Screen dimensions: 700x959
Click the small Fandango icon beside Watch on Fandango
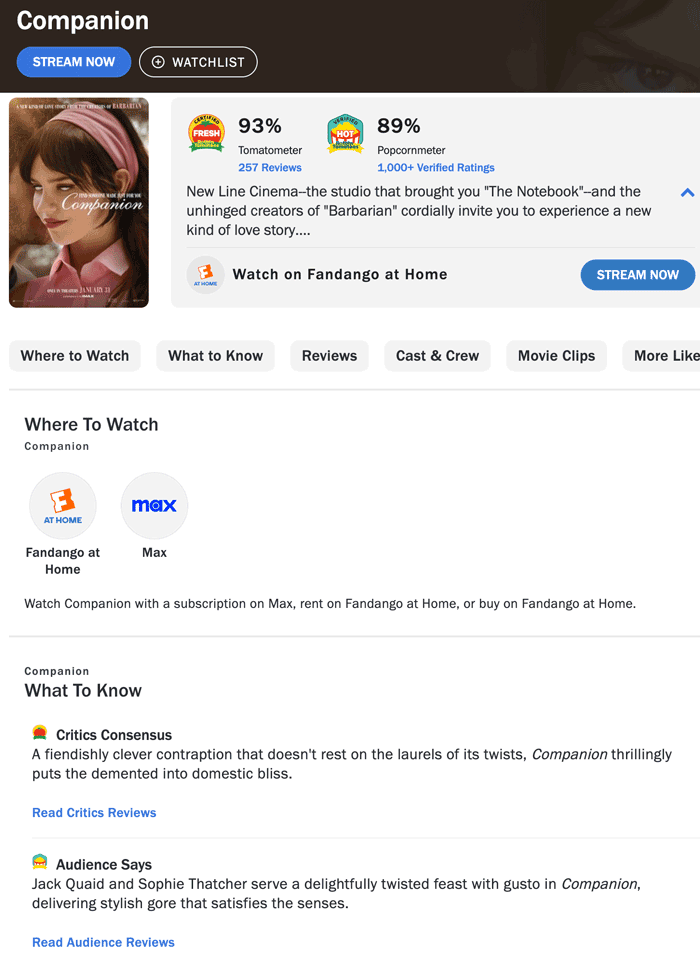coord(206,275)
